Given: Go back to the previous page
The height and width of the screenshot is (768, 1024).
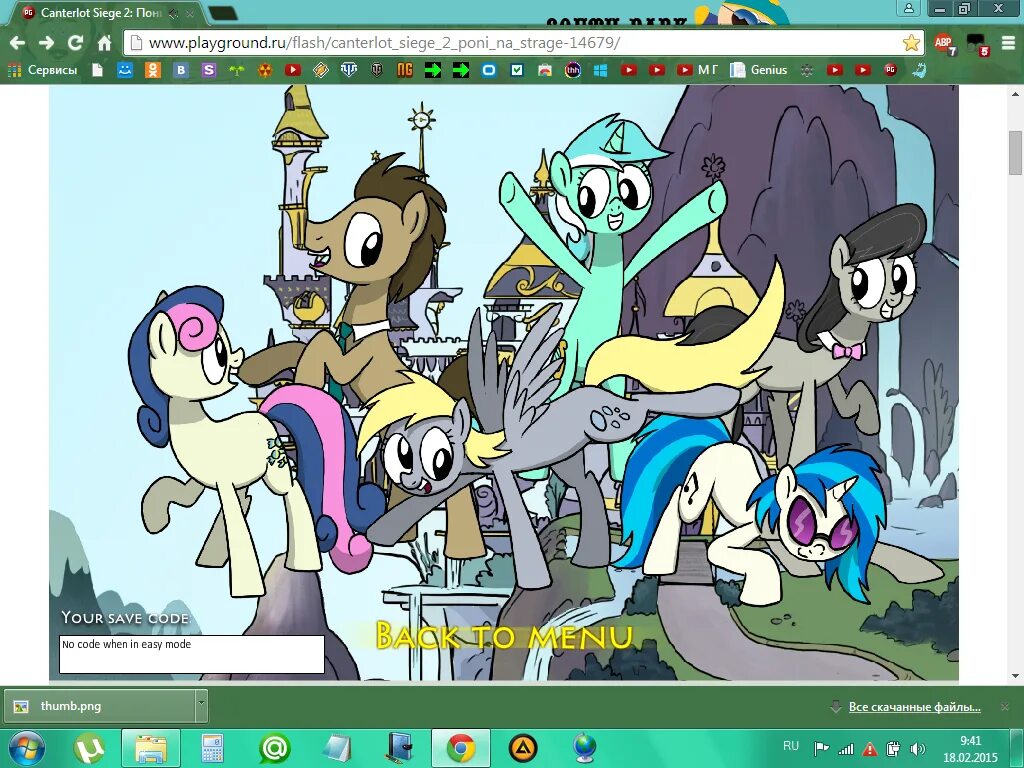Looking at the screenshot, I should tap(18, 43).
